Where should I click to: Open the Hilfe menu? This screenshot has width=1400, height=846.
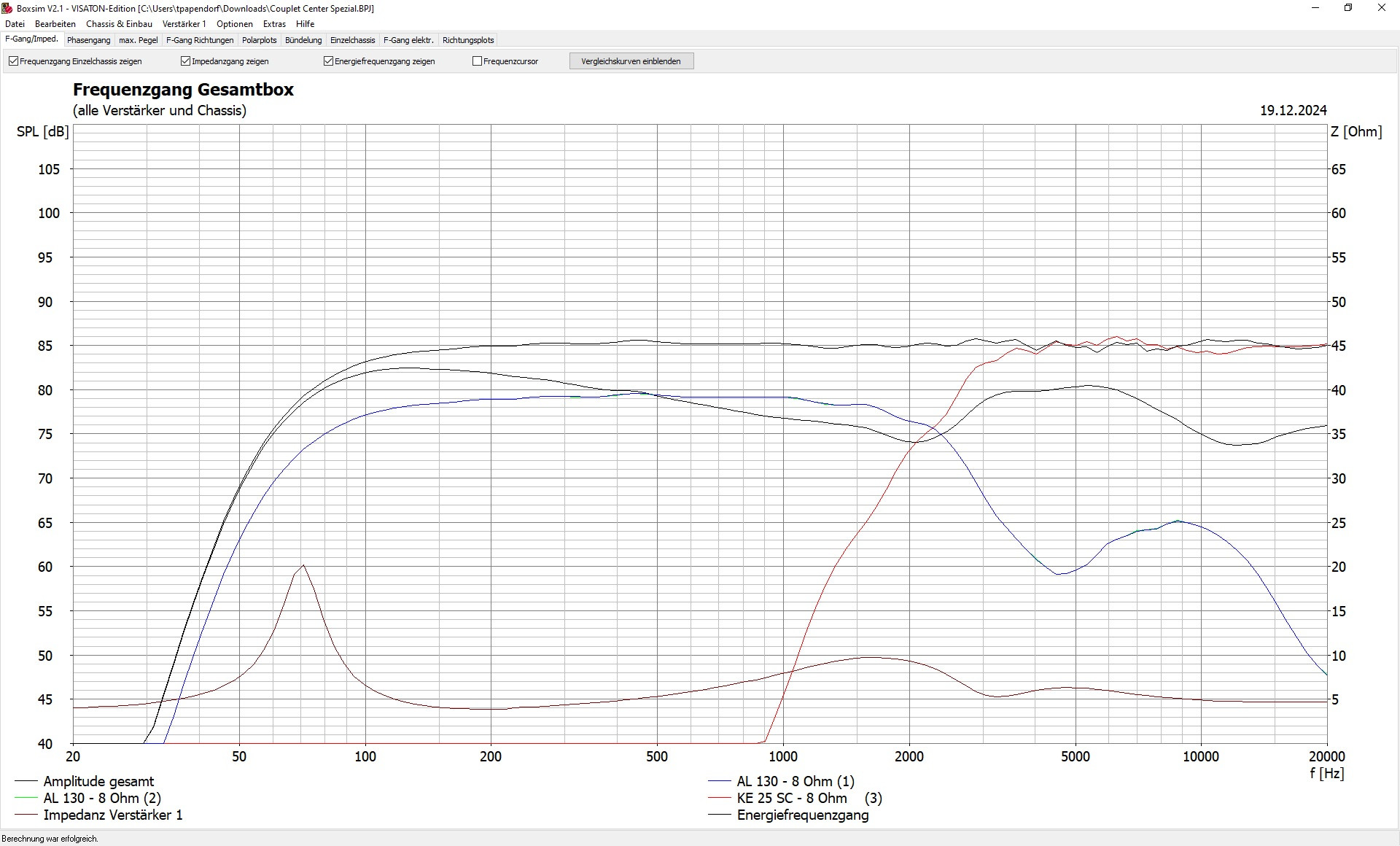coord(305,24)
